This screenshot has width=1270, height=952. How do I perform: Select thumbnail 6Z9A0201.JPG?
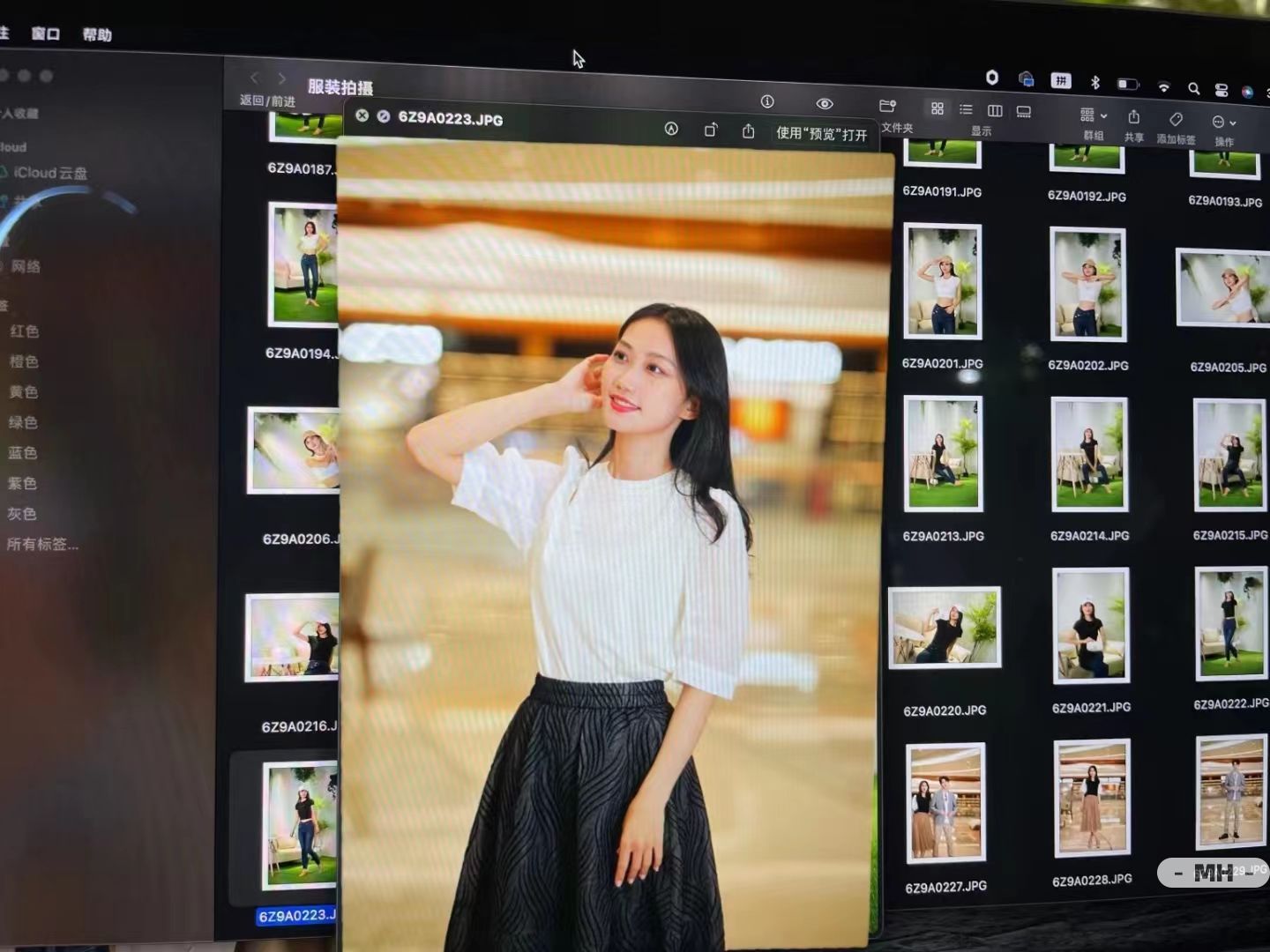click(942, 281)
